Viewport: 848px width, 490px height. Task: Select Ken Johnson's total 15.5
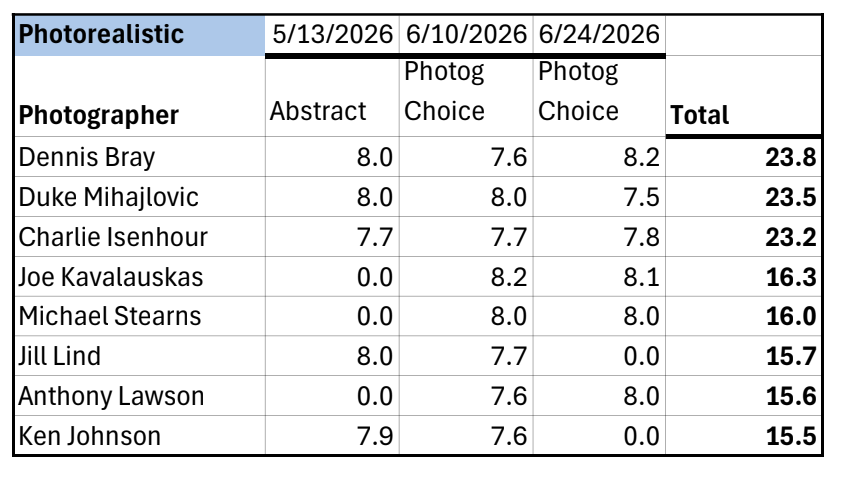[x=744, y=435]
